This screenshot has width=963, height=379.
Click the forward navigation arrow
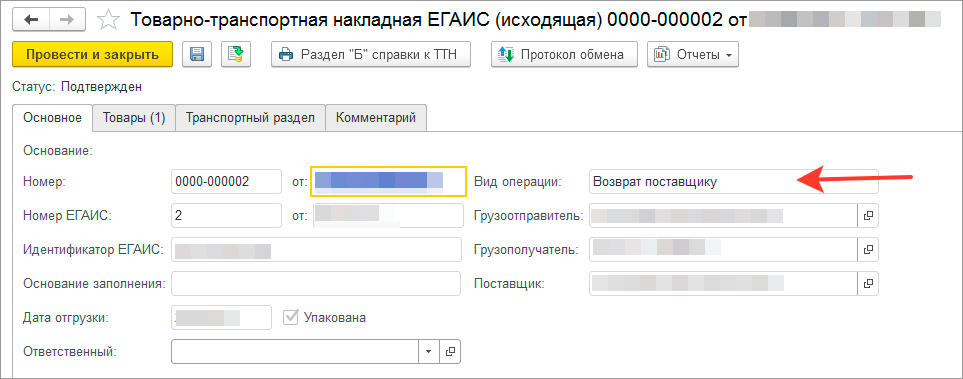point(66,20)
